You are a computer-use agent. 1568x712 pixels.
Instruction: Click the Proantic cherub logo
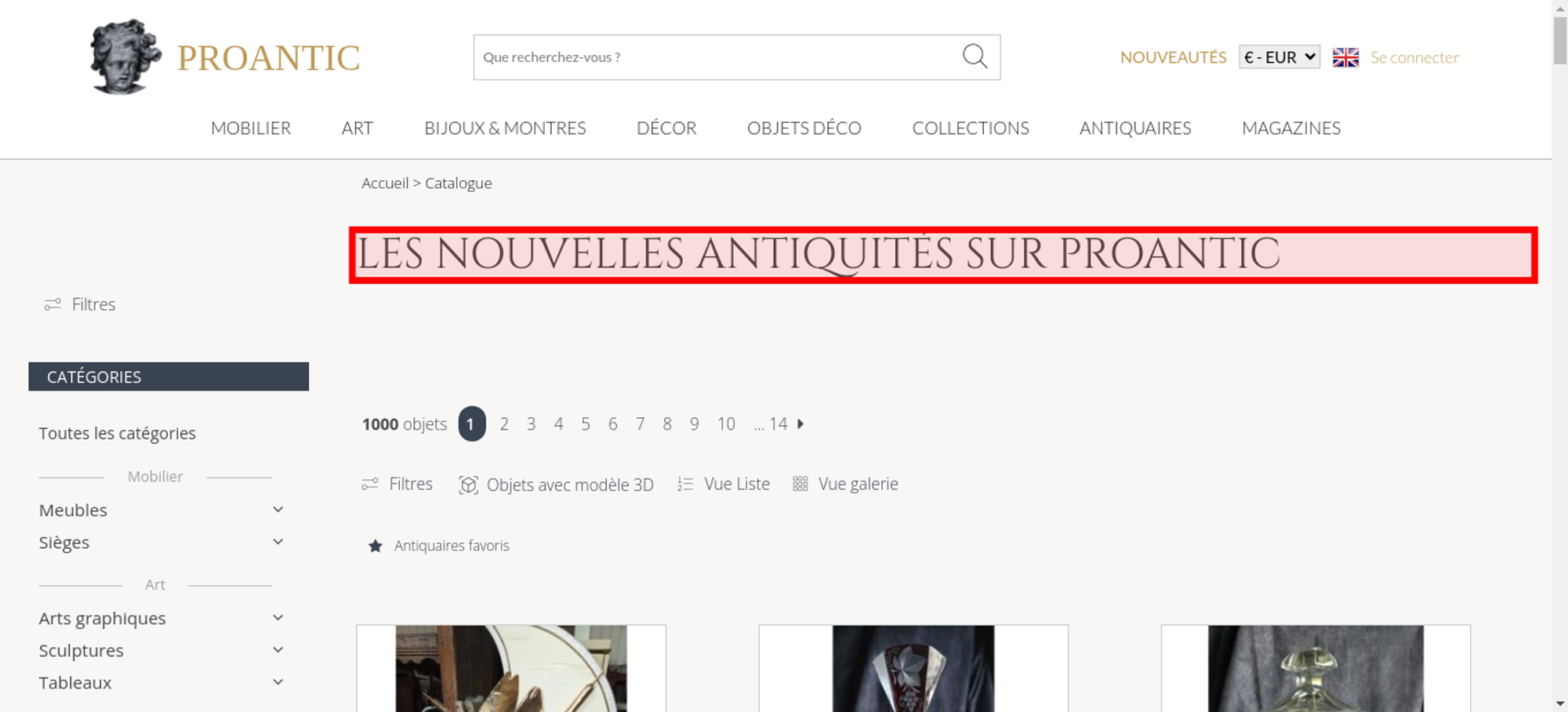point(125,56)
